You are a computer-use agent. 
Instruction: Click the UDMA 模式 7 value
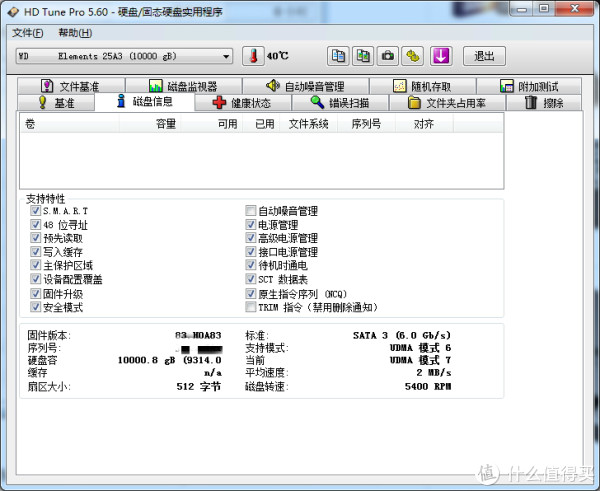[x=420, y=360]
